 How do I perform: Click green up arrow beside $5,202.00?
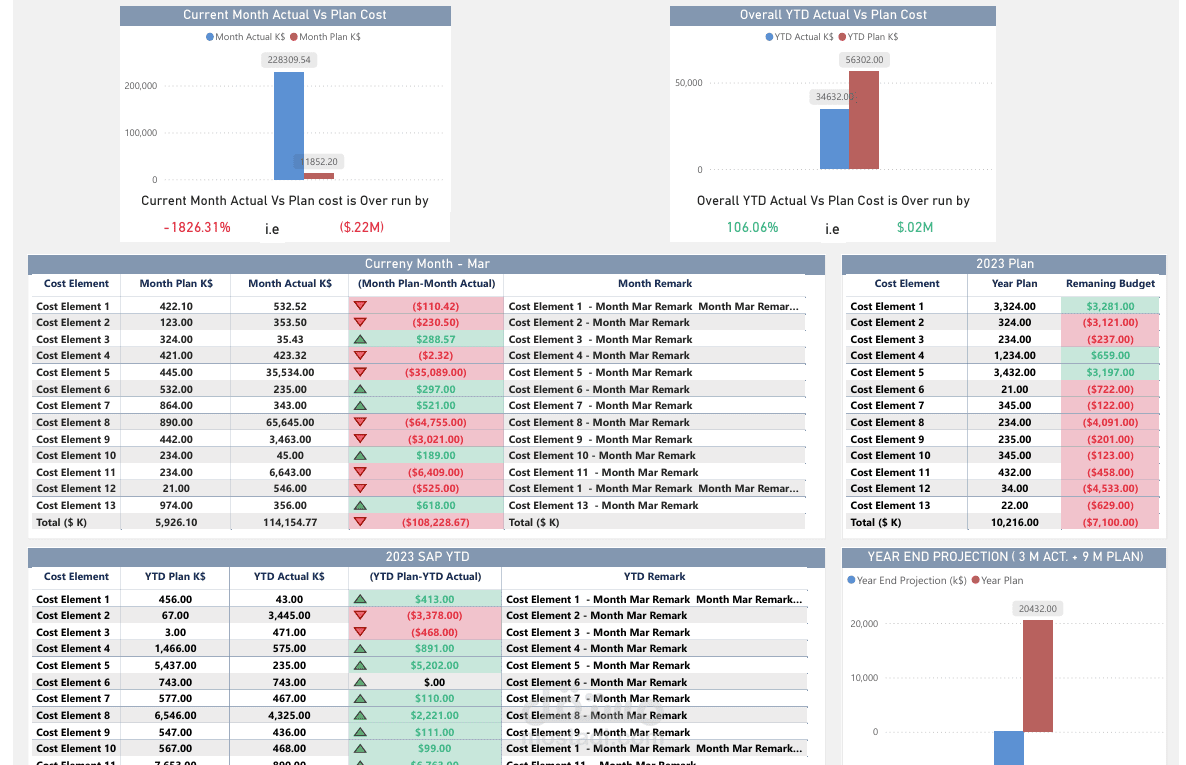click(x=360, y=665)
